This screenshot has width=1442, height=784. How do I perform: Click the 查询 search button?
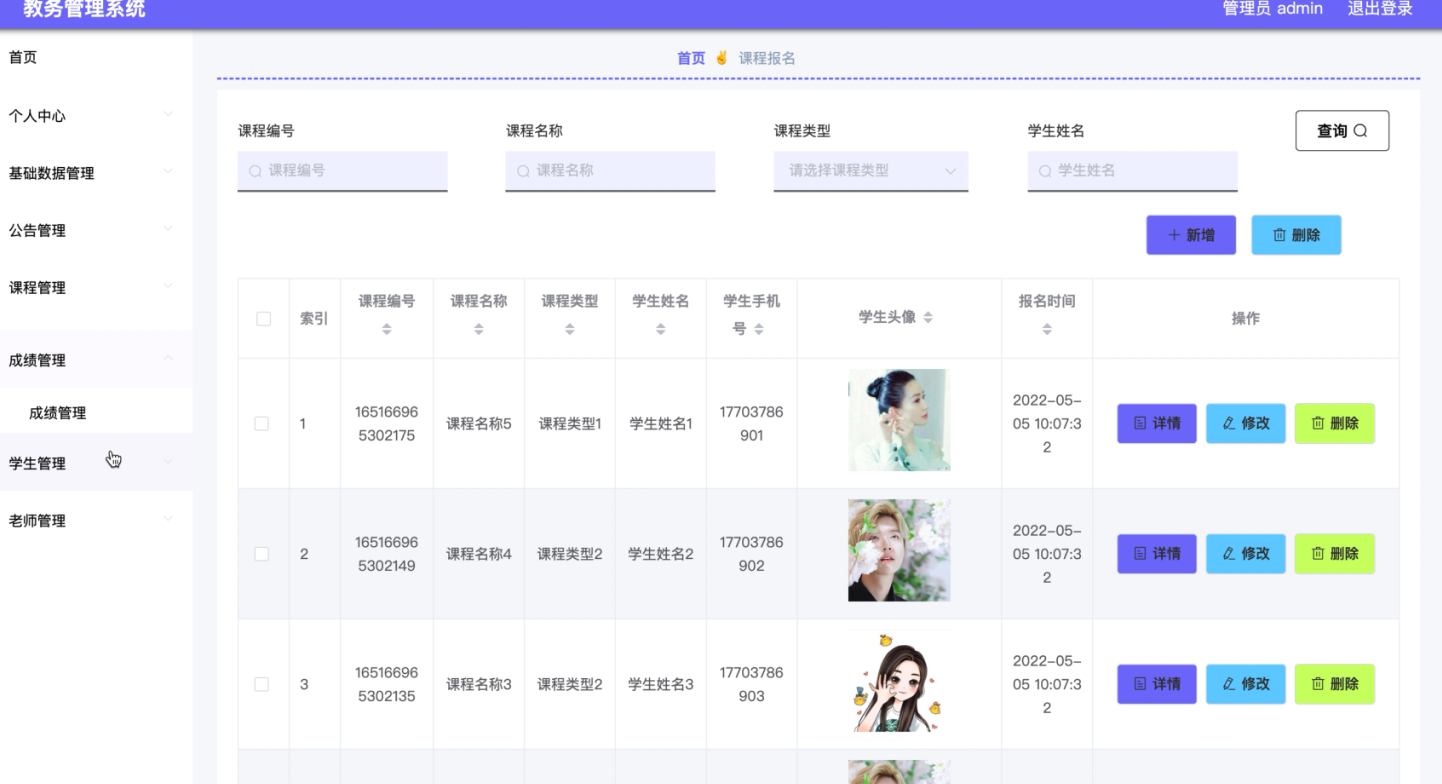[x=1342, y=131]
